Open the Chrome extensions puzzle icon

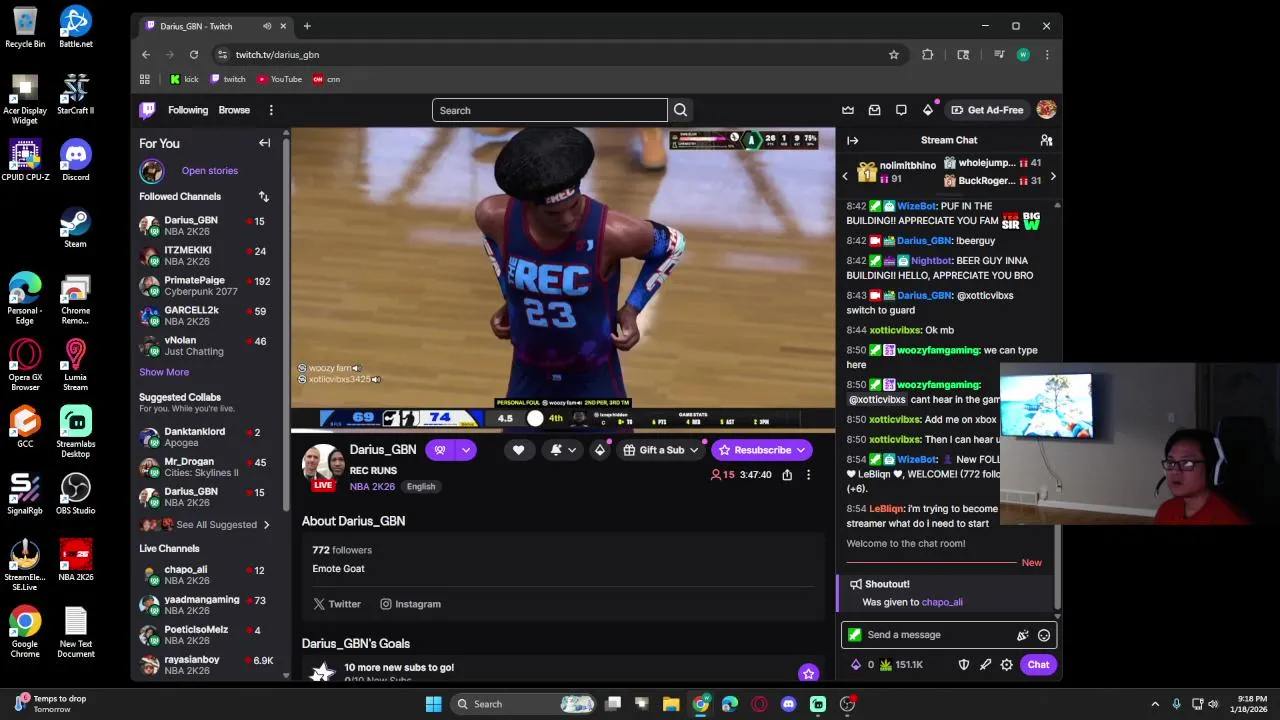[x=928, y=55]
